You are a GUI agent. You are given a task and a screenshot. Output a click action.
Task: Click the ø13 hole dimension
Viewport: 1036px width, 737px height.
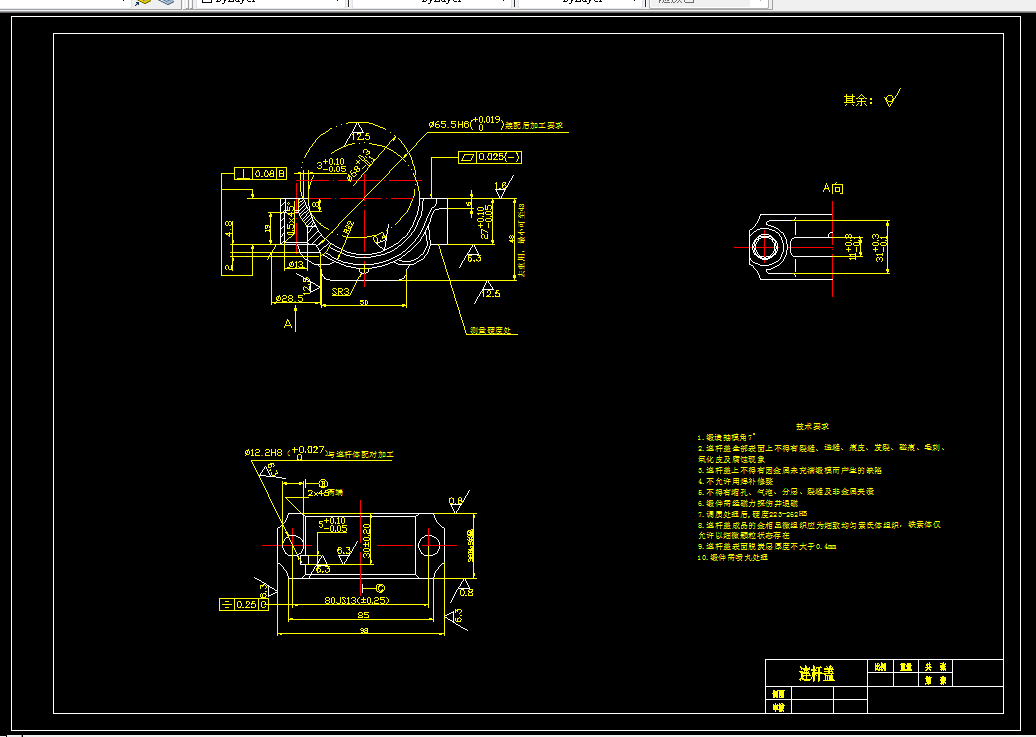click(x=296, y=265)
